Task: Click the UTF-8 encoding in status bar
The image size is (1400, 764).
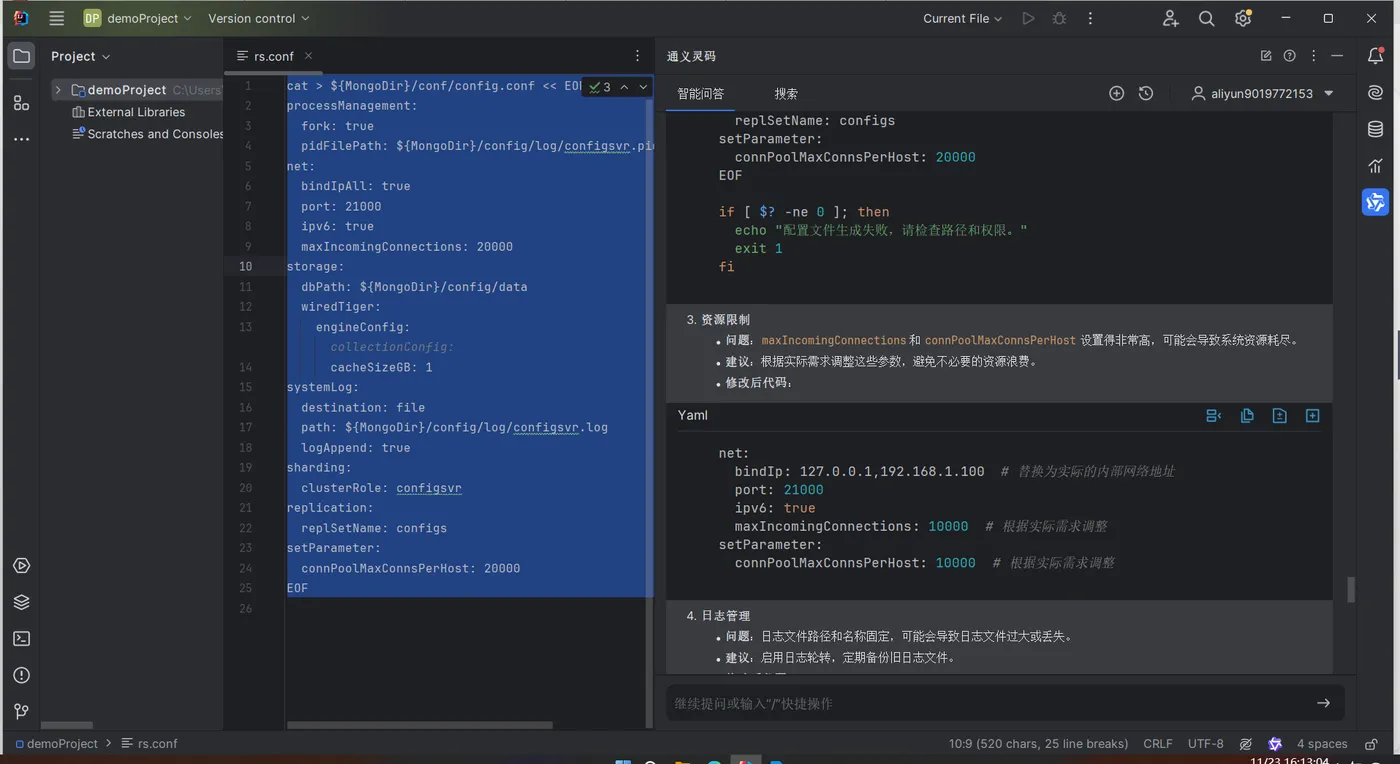Action: coord(1205,744)
